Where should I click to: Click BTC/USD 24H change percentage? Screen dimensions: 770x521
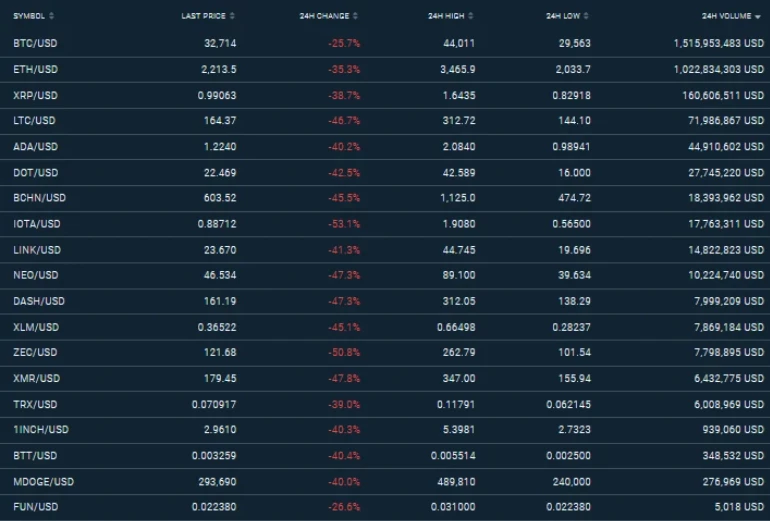pyautogui.click(x=343, y=44)
